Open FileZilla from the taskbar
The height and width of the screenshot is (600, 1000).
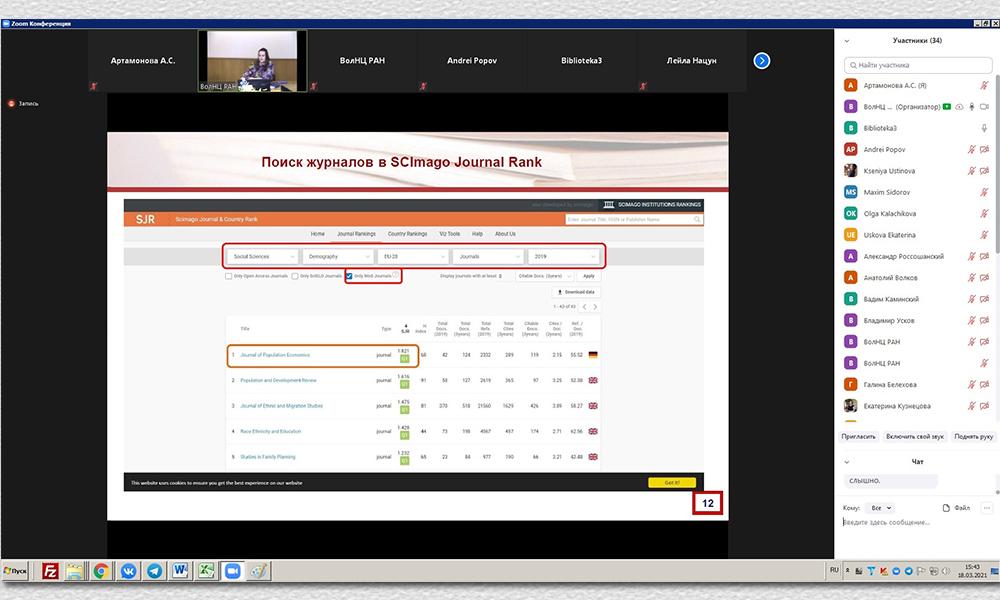(50, 571)
